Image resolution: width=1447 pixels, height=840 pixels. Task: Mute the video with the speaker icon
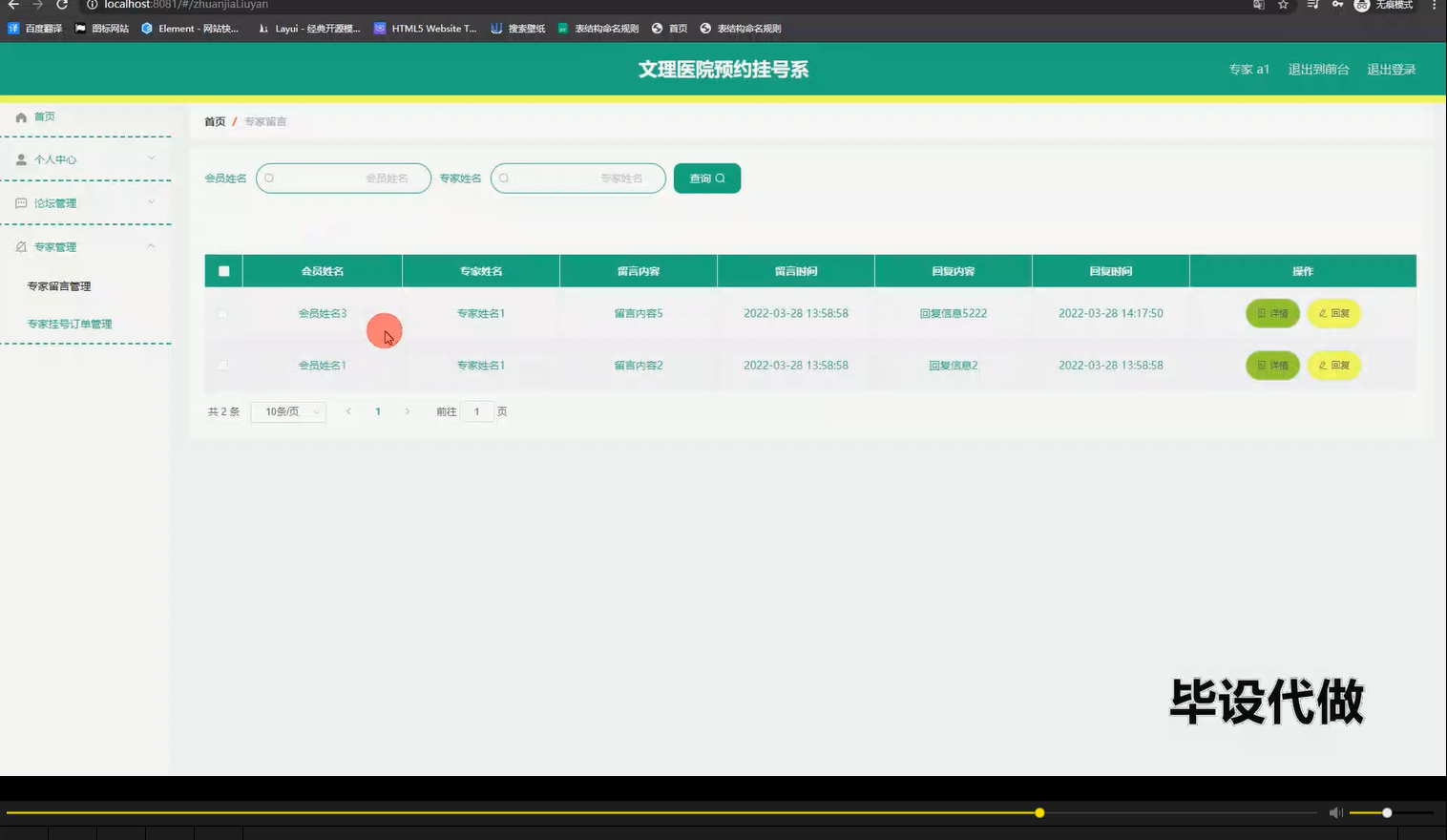[1335, 813]
